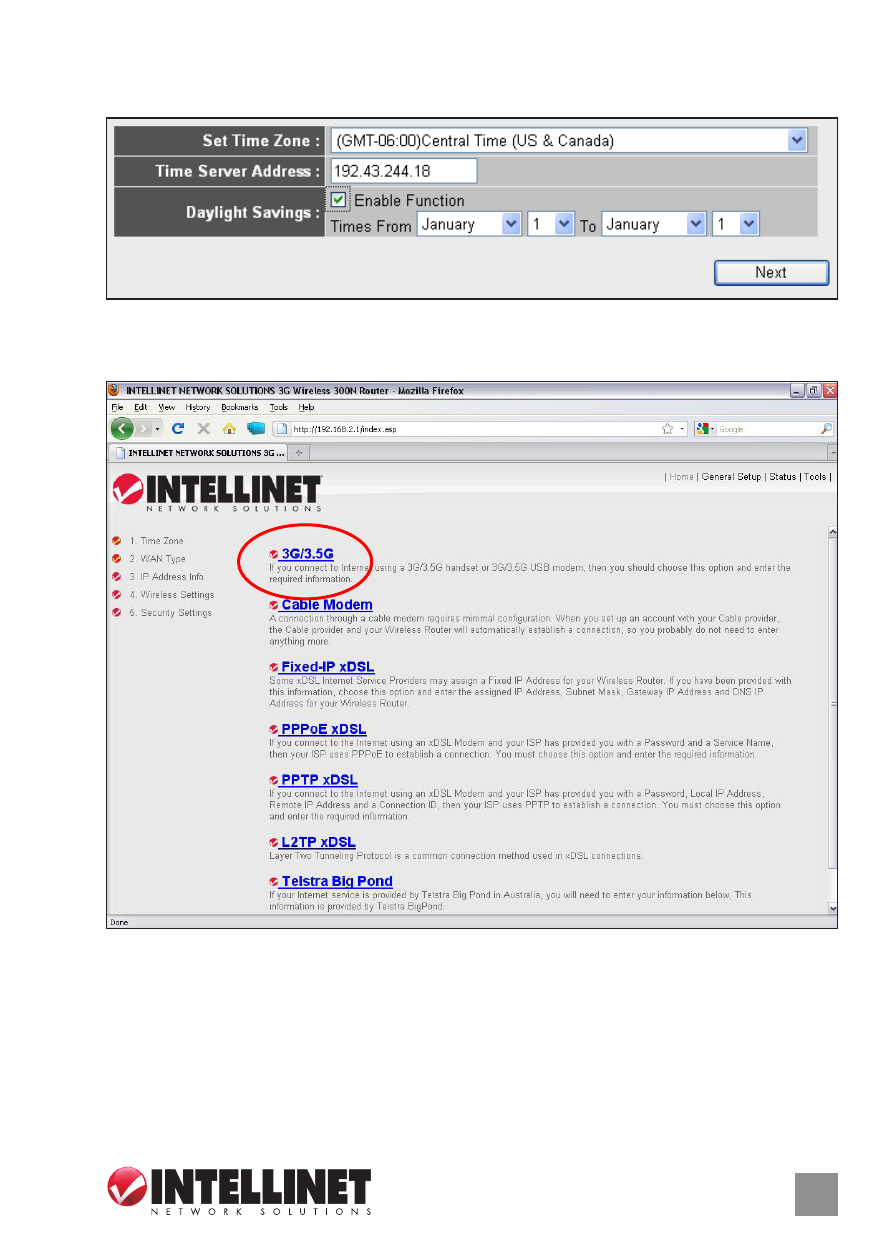Open the File menu

[117, 408]
